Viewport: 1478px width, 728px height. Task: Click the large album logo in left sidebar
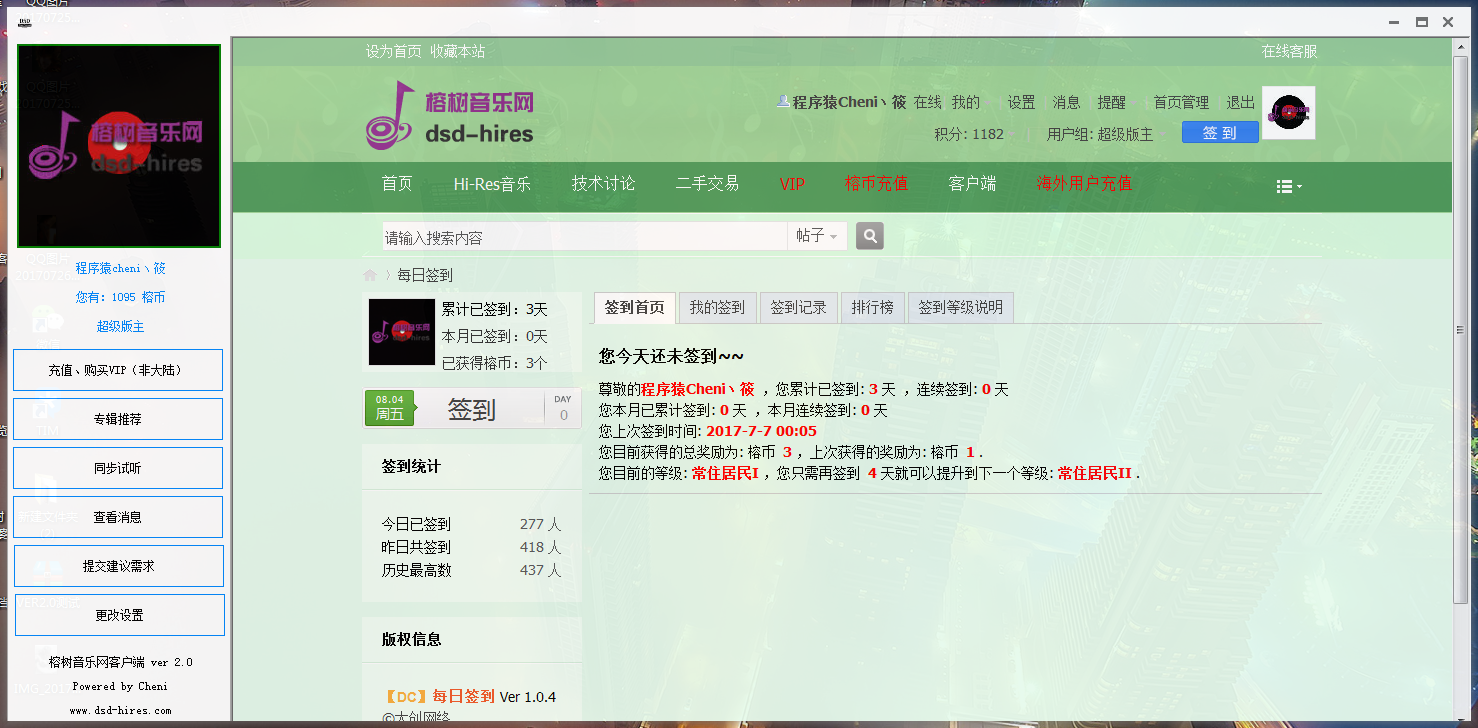click(119, 146)
